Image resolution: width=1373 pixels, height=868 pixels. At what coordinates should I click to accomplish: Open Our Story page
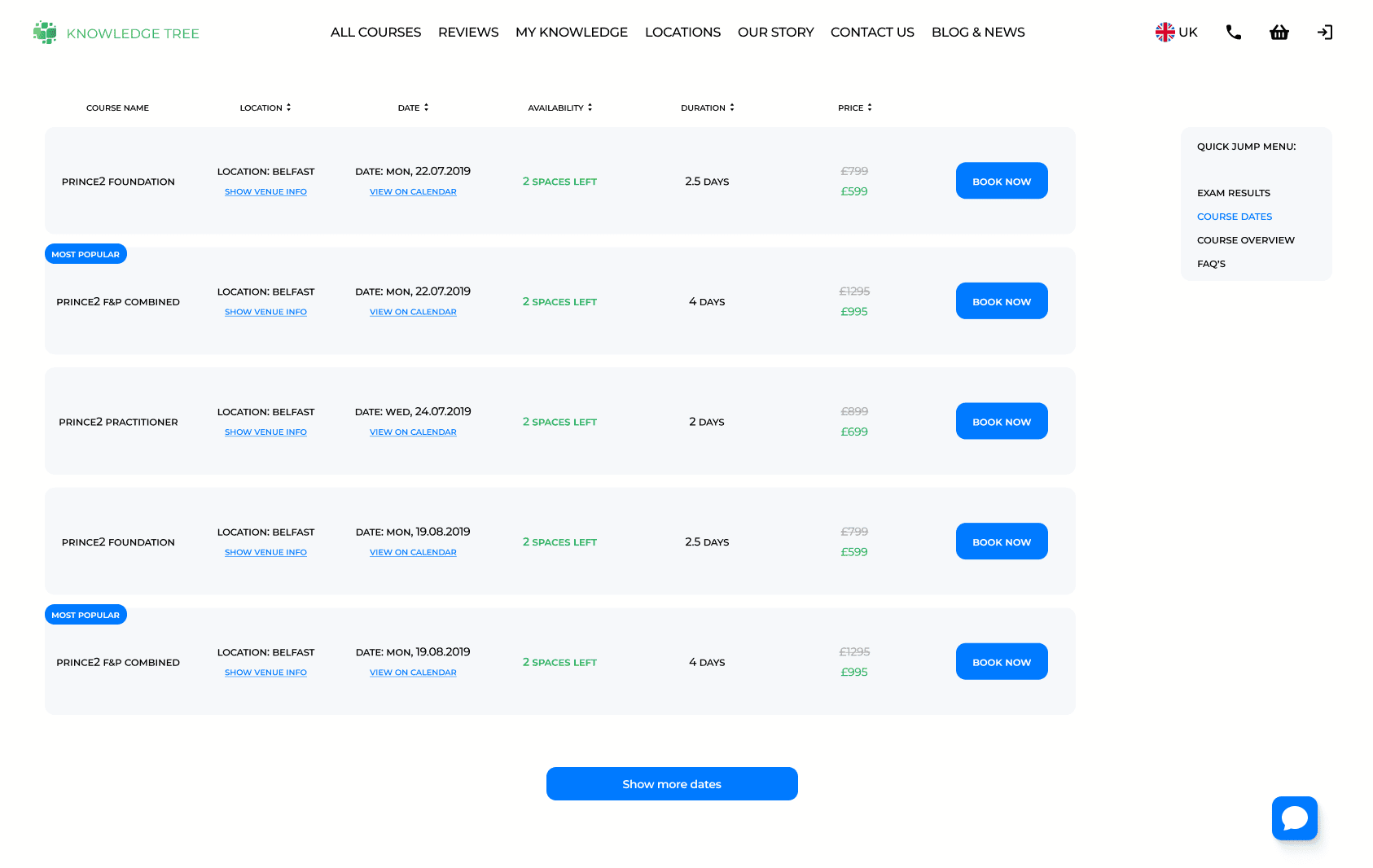tap(776, 33)
